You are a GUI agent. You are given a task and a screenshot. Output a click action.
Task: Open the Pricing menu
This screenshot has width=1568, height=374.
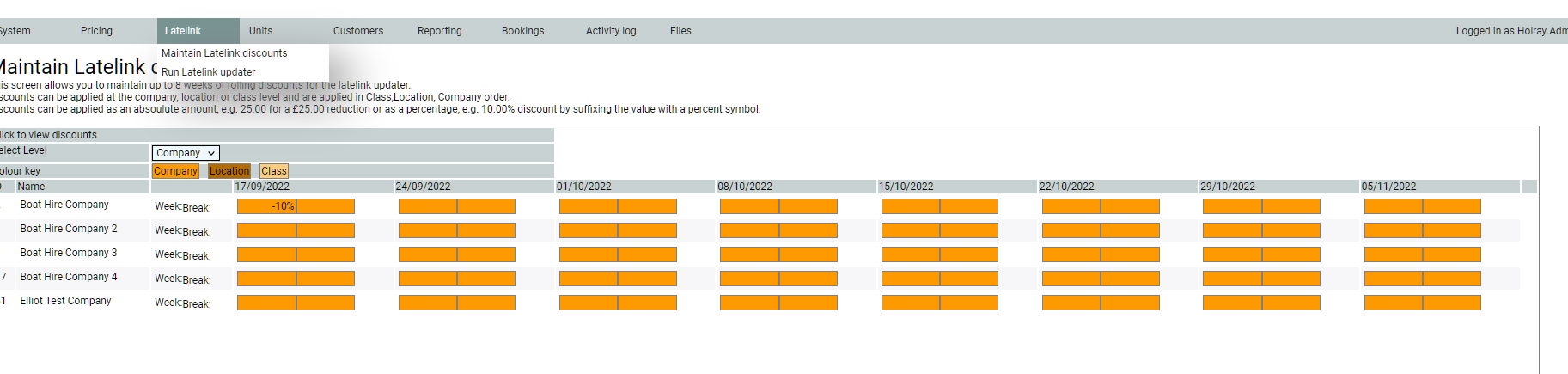click(x=96, y=31)
